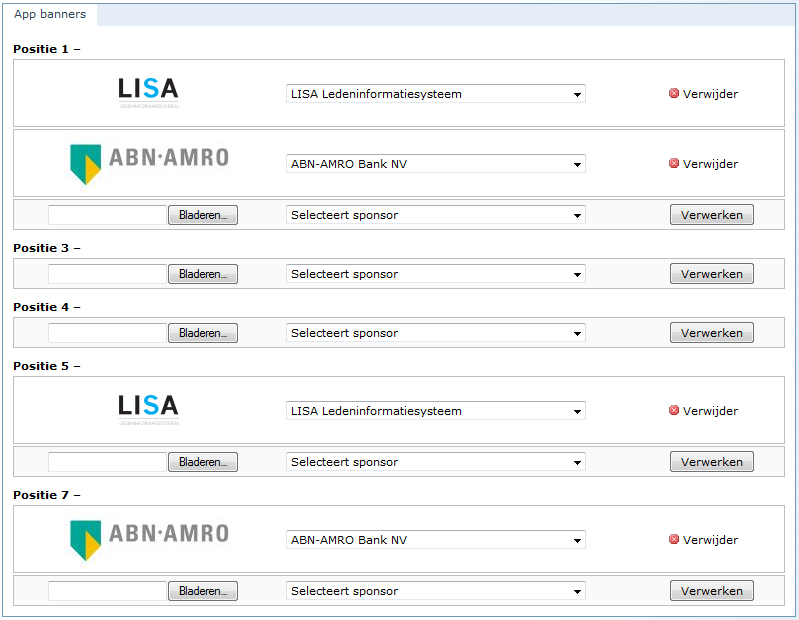The height and width of the screenshot is (620, 799).
Task: Open ABN-AMRO Bank NV dropdown in Positie 7
Action: [x=436, y=540]
